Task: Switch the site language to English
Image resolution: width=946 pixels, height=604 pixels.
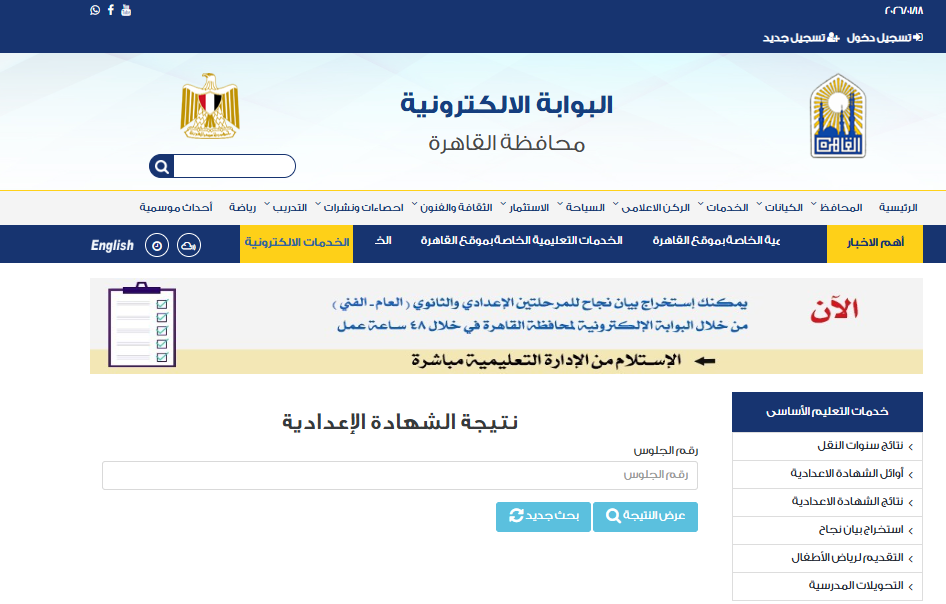Action: (x=112, y=245)
